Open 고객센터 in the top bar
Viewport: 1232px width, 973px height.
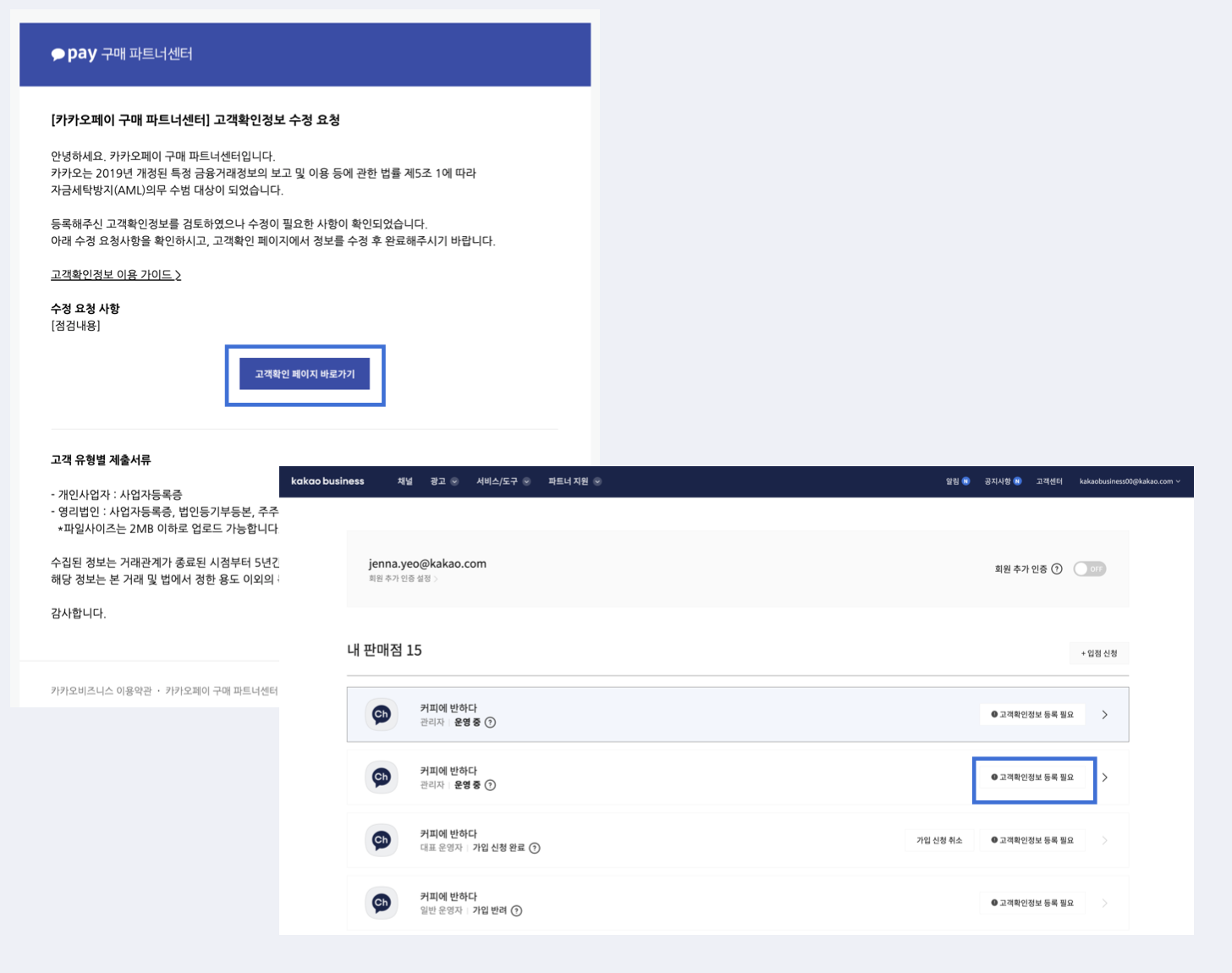(x=1049, y=481)
